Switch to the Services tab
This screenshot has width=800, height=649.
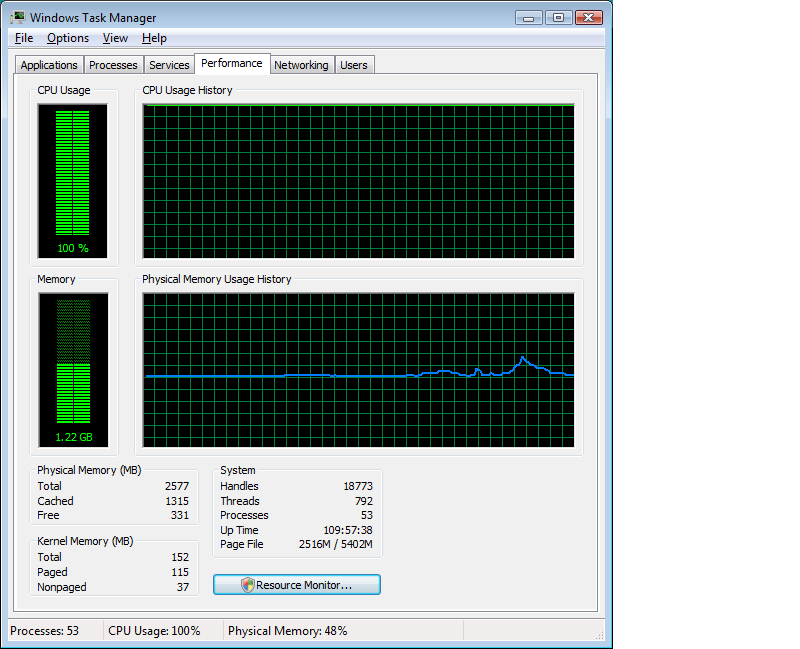click(x=169, y=65)
